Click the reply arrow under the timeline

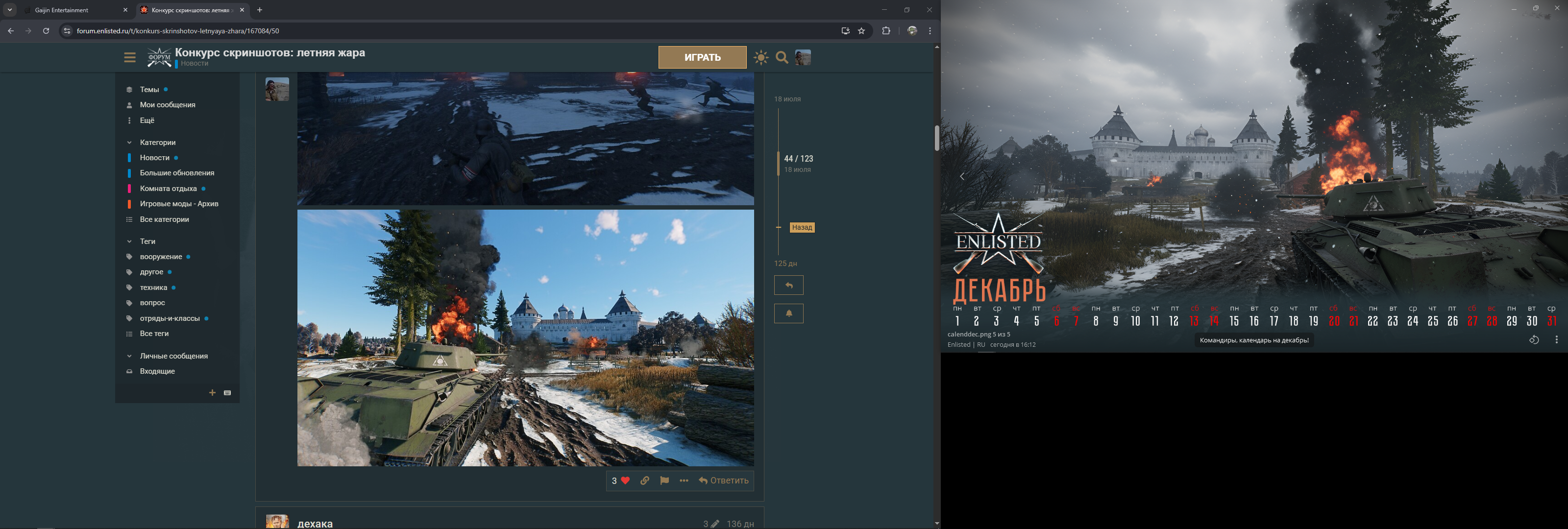788,285
